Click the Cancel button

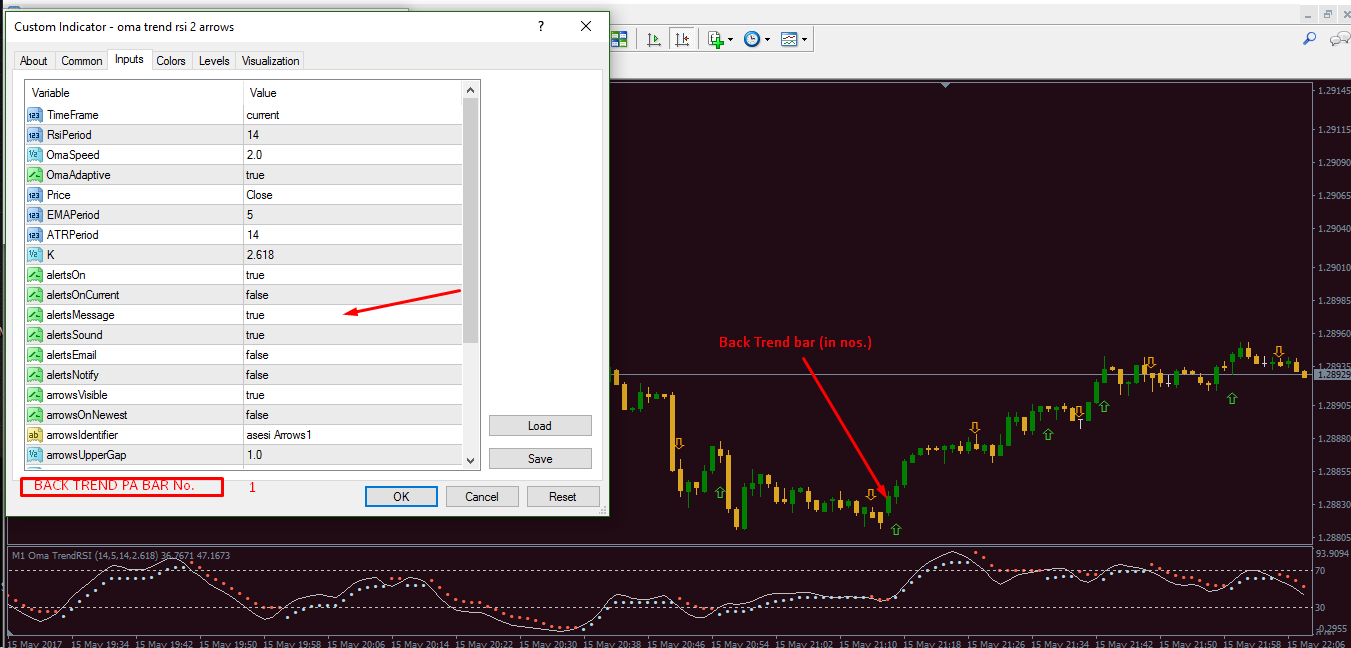point(482,496)
